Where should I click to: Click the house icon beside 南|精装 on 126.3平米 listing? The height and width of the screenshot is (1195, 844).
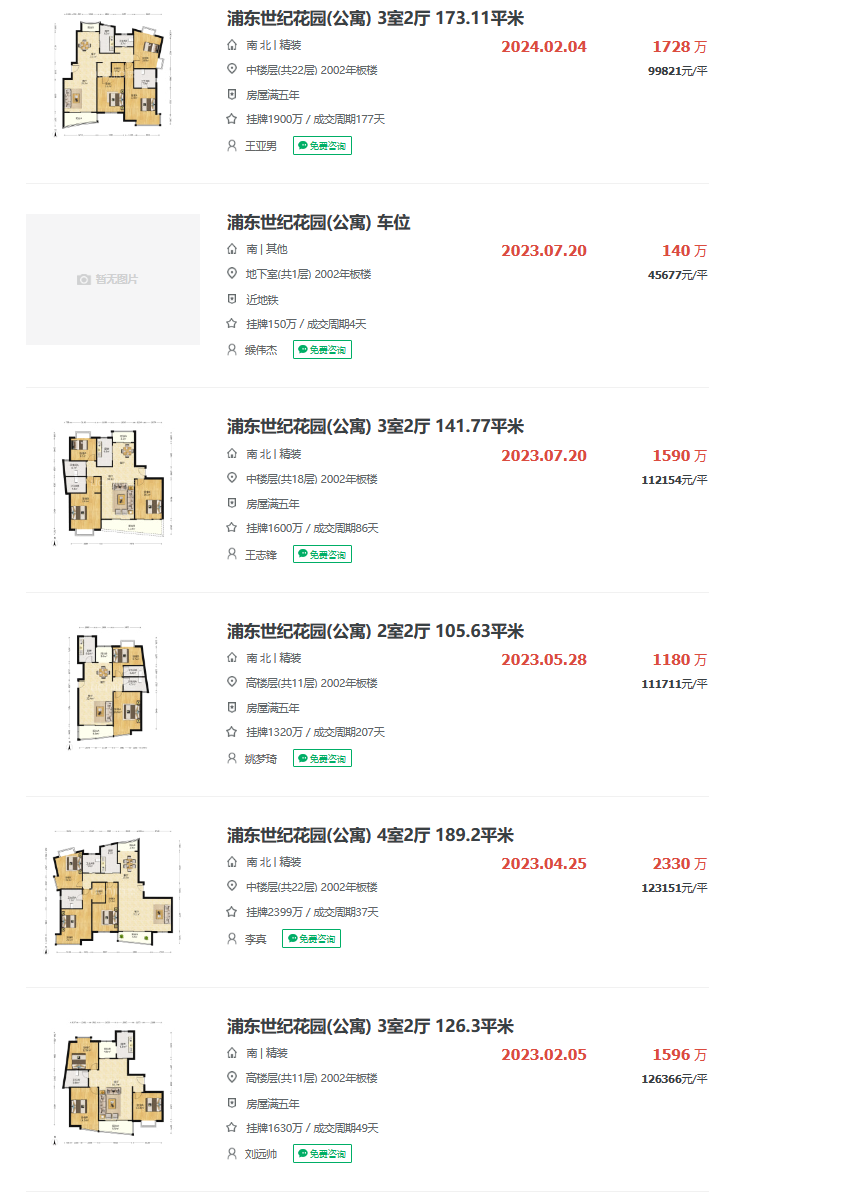232,1054
